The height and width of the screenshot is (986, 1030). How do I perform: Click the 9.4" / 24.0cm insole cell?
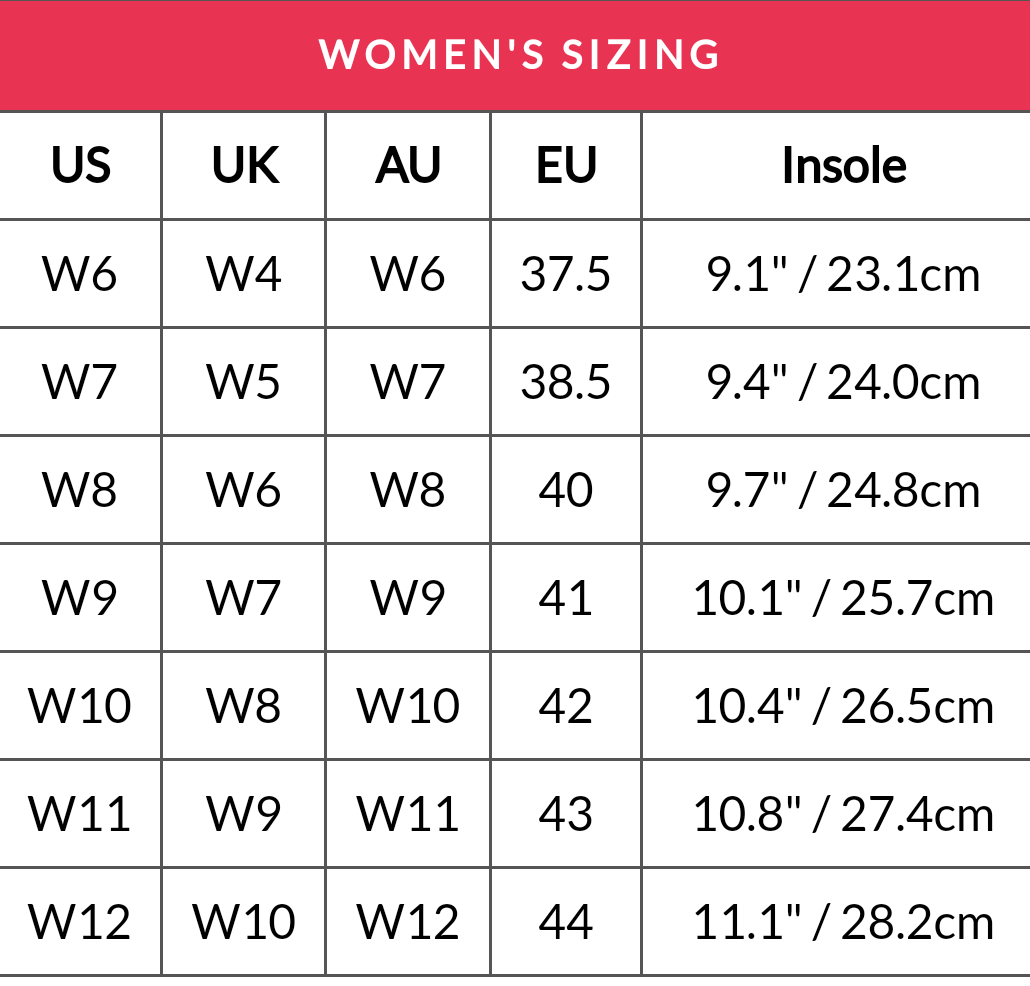844,382
